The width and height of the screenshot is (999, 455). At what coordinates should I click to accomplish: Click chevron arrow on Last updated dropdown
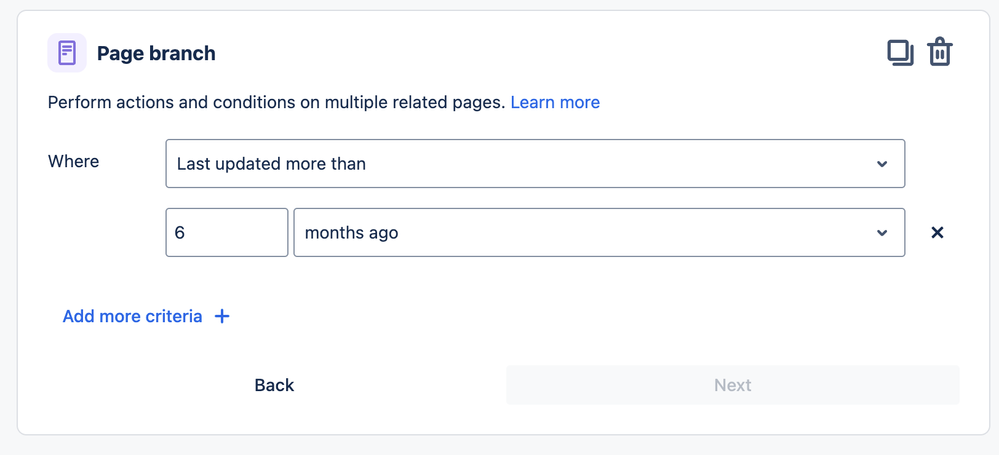pos(882,164)
